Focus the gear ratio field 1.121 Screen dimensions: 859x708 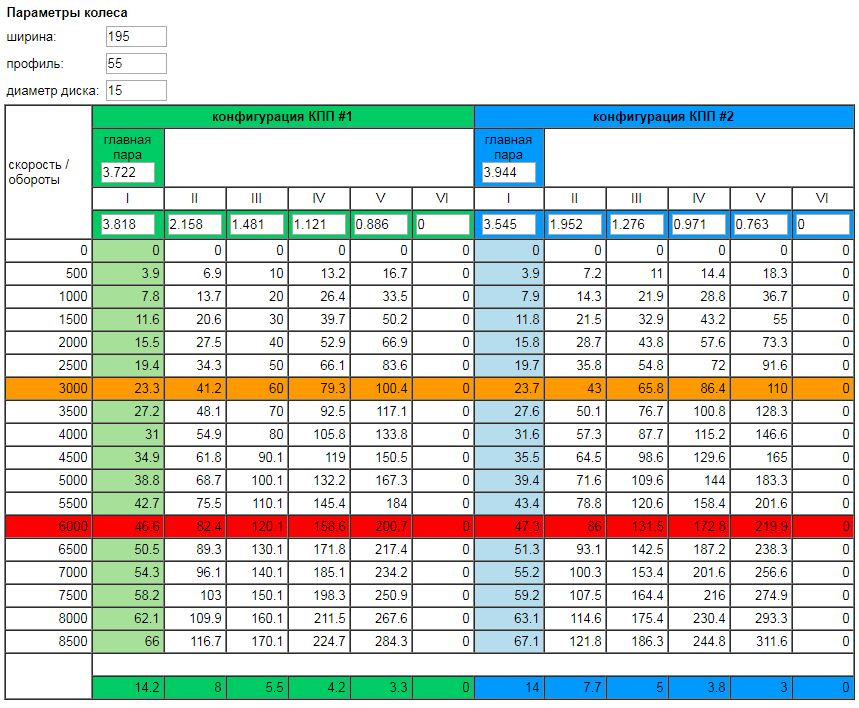(318, 225)
